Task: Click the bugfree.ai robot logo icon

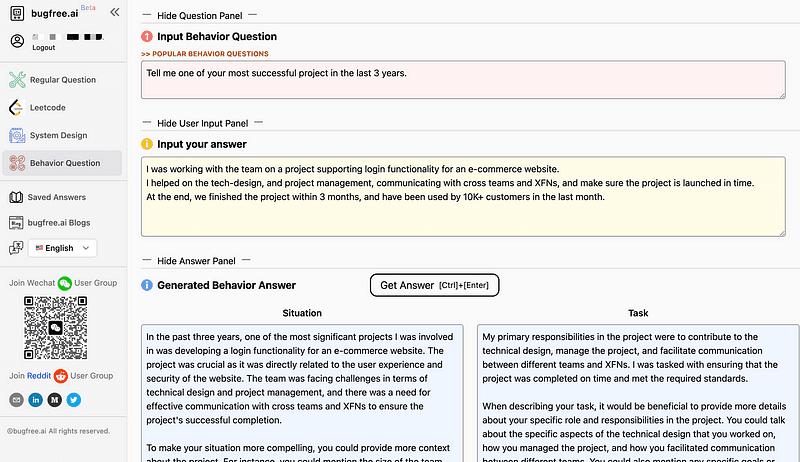Action: [x=17, y=13]
